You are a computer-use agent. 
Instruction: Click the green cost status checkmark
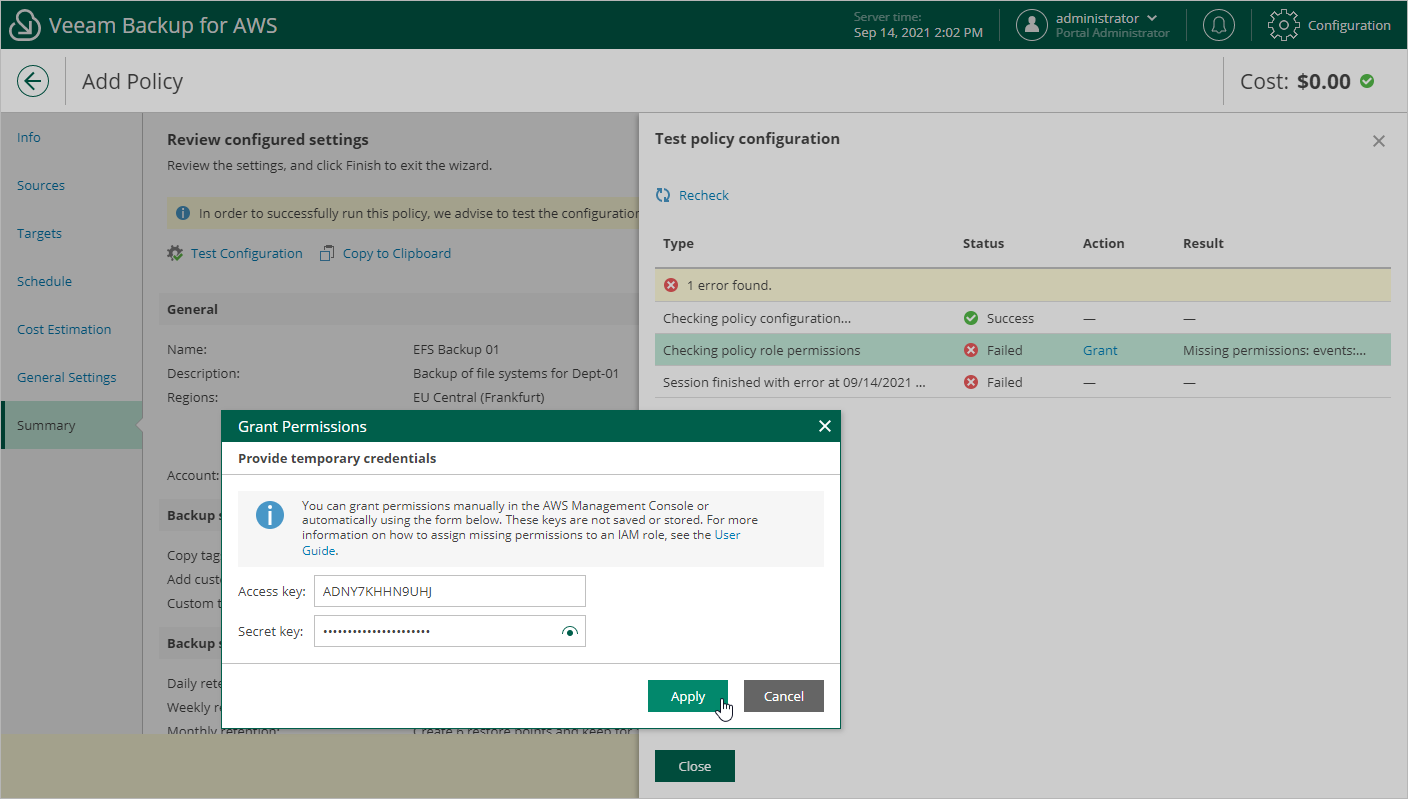coord(1367,81)
